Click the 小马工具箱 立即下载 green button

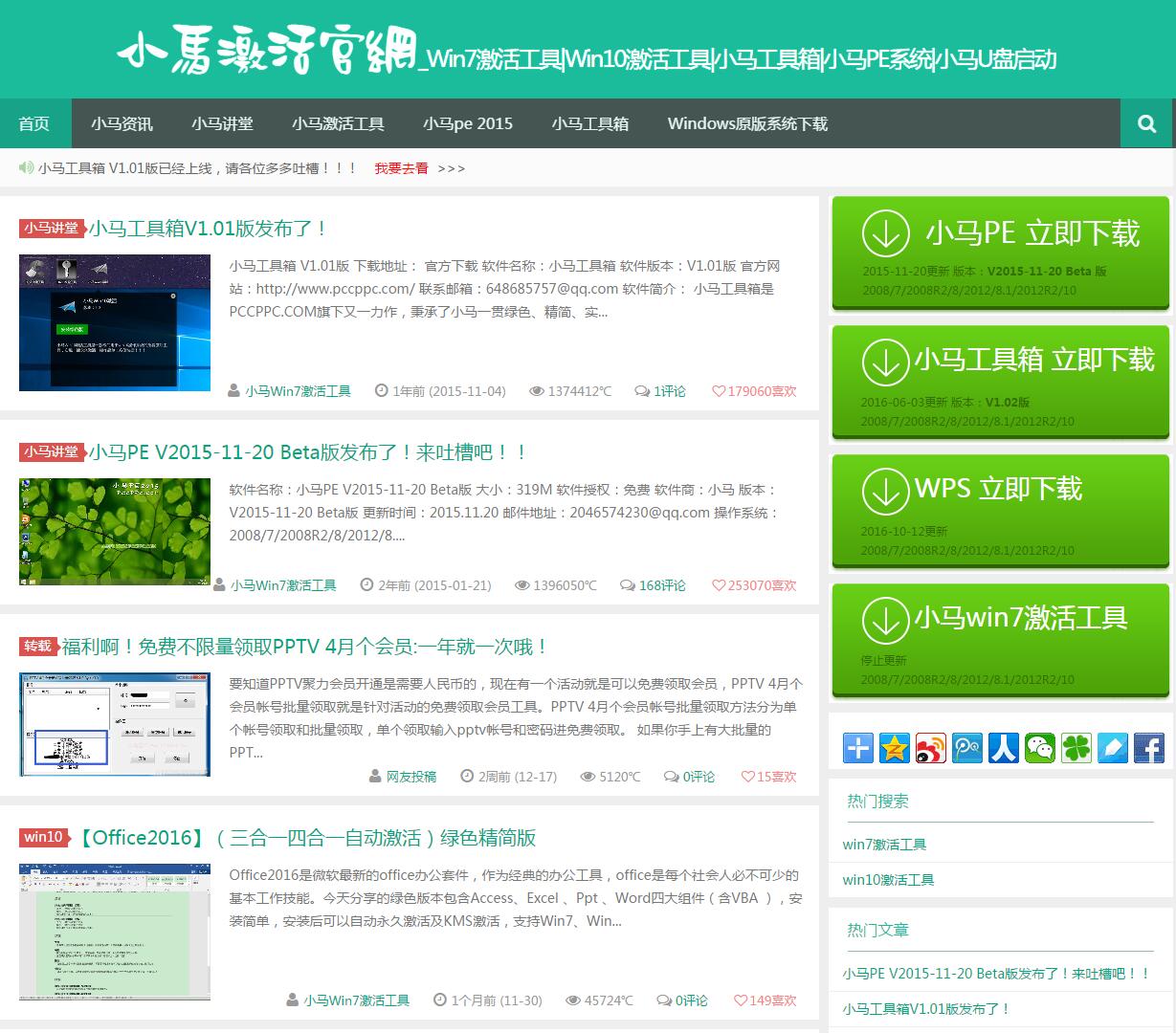[1000, 382]
